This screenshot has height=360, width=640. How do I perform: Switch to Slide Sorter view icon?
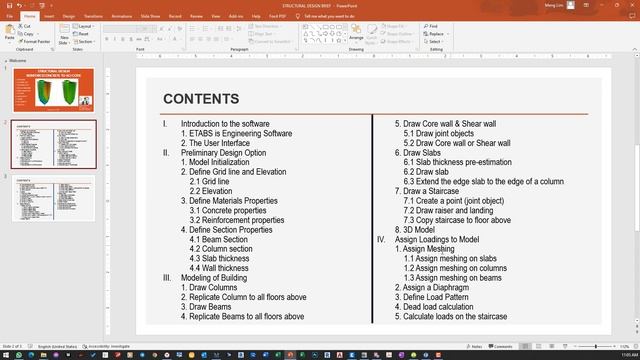pyautogui.click(x=538, y=347)
